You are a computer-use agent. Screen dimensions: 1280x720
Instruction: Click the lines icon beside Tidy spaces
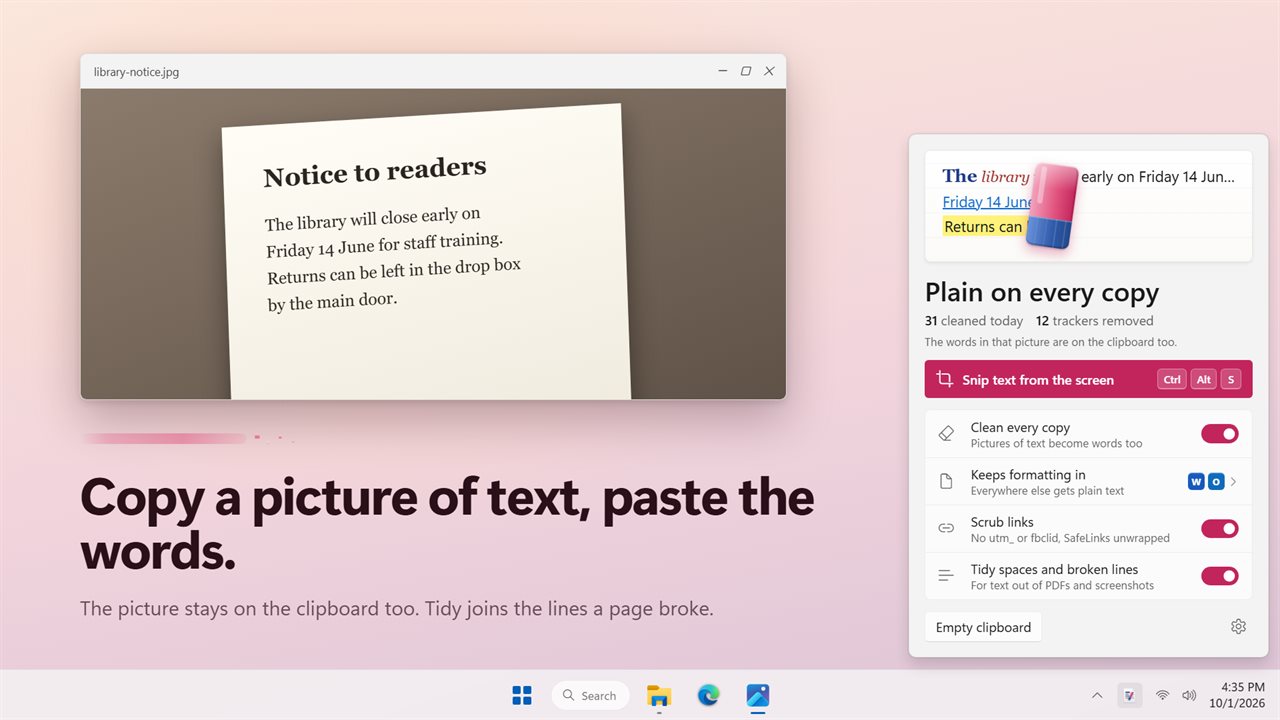click(946, 576)
